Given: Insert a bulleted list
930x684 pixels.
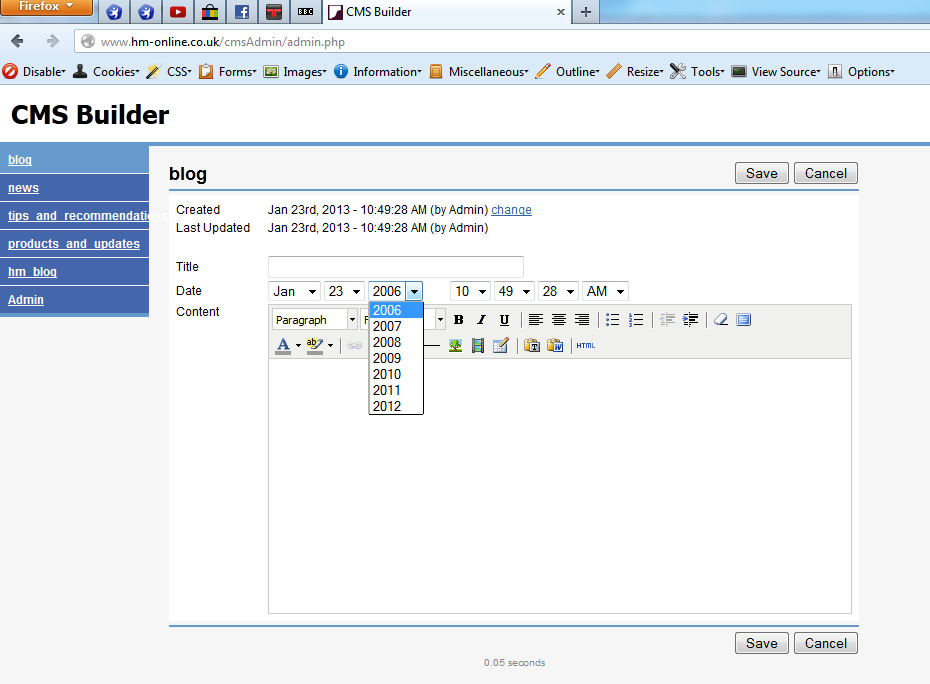Looking at the screenshot, I should pos(613,320).
